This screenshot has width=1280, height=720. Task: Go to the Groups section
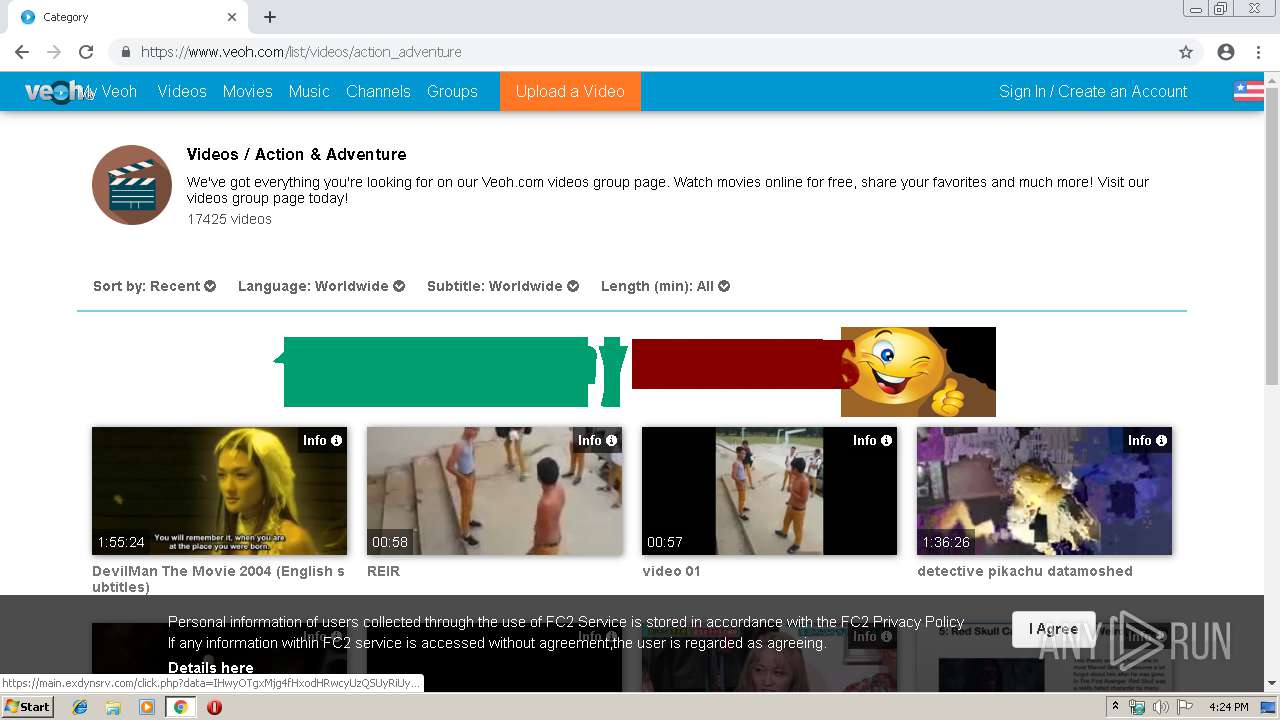click(x=452, y=91)
